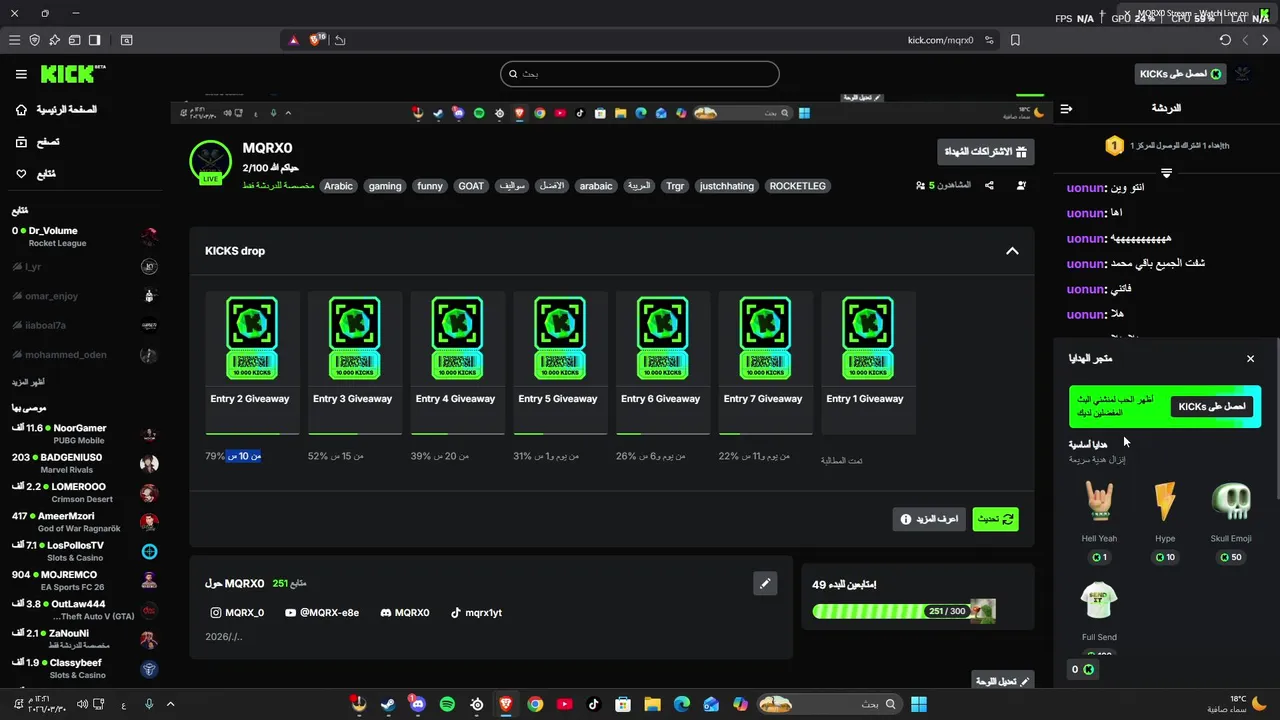Edit the About MQRX0 section pencil icon

tap(765, 583)
